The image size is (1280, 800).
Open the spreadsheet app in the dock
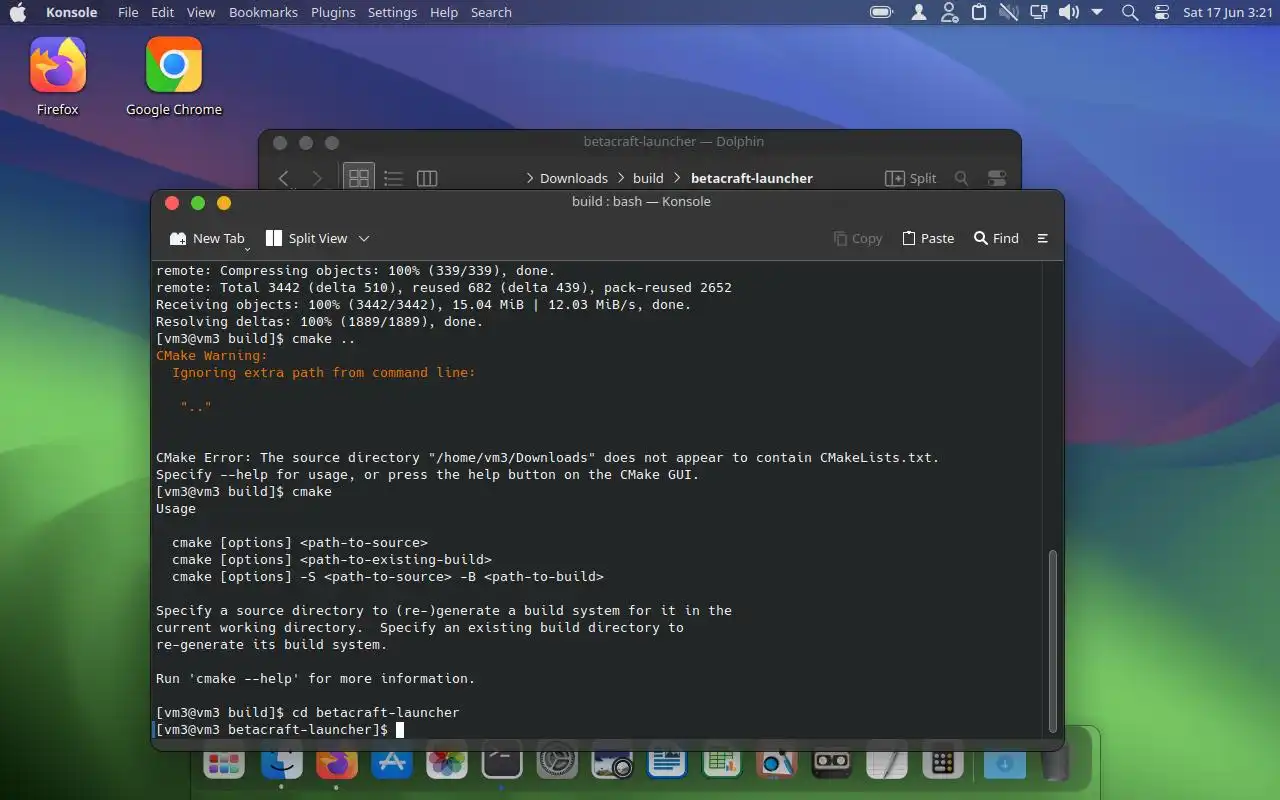722,763
